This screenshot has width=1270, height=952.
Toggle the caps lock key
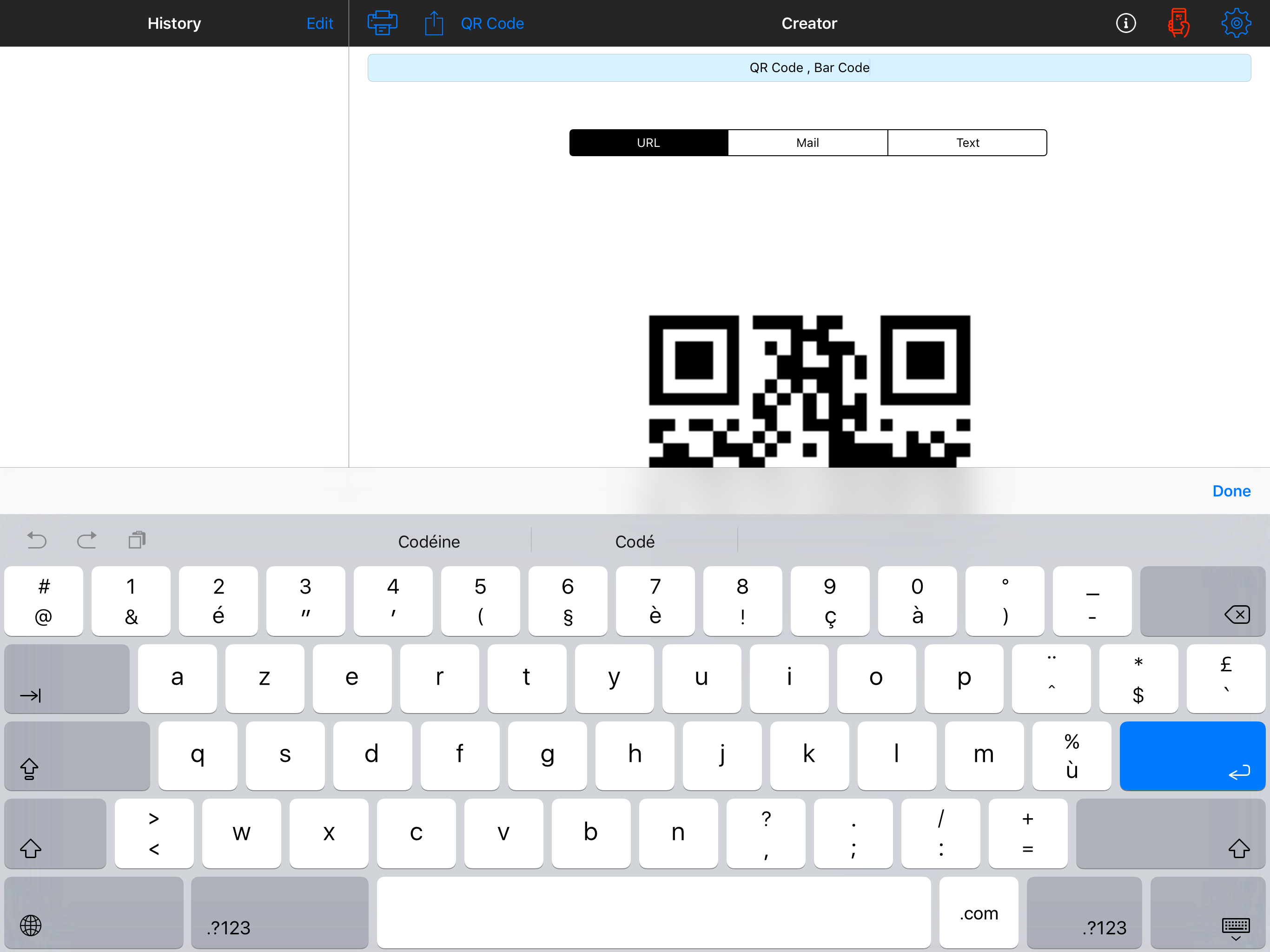coord(77,756)
